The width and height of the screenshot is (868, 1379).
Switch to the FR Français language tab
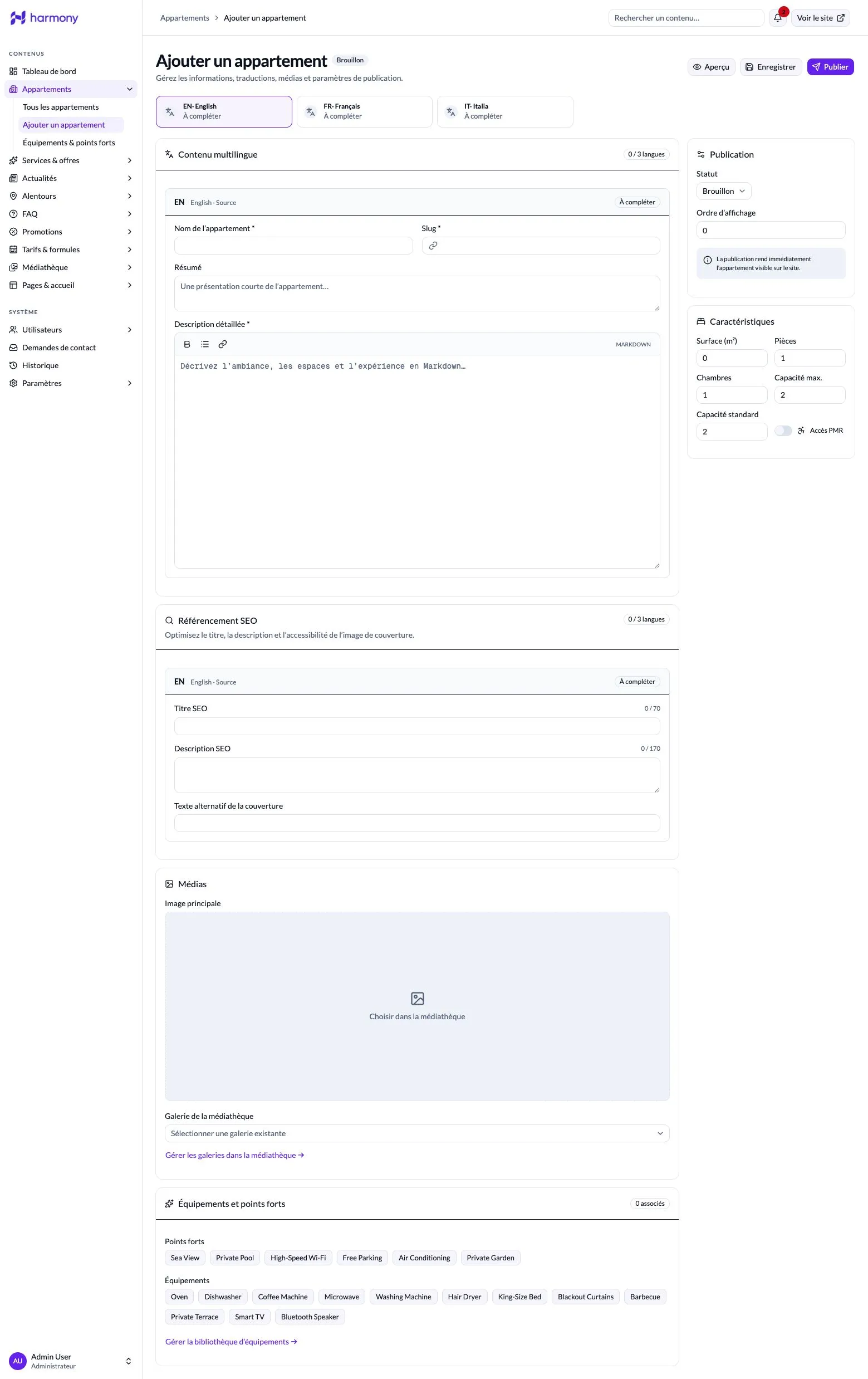click(364, 112)
